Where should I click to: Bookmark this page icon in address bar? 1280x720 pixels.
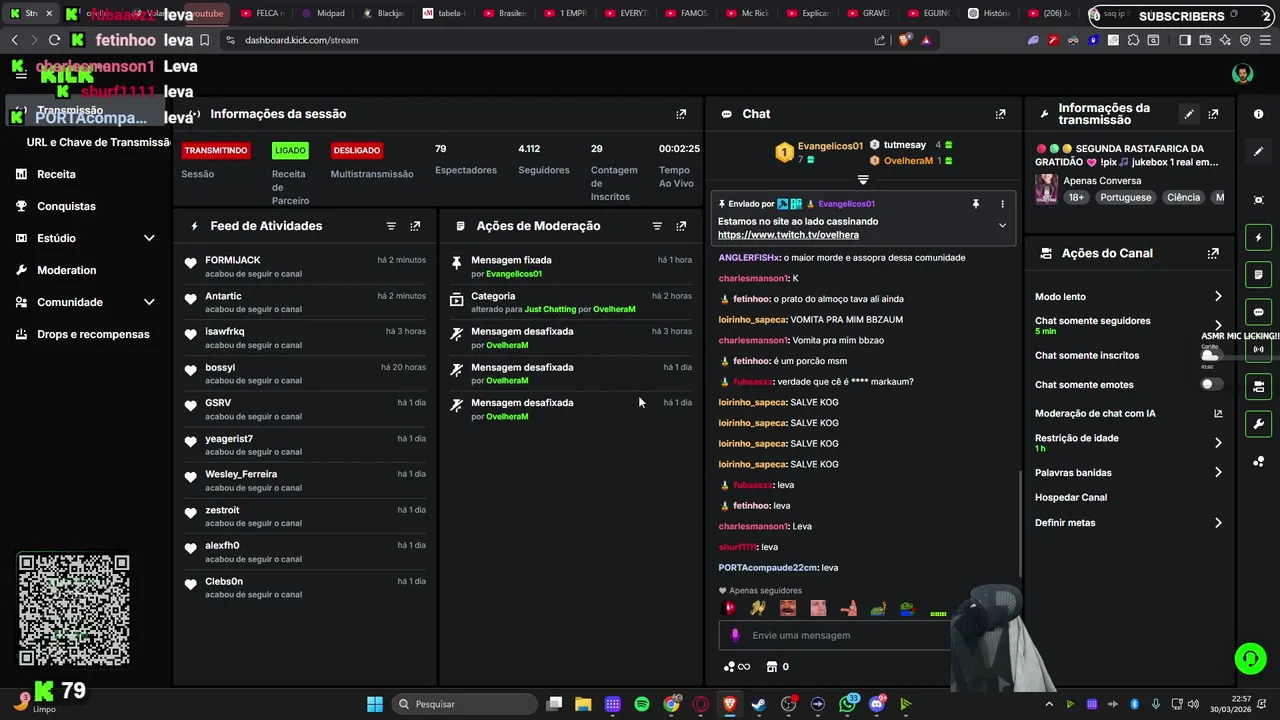point(204,40)
